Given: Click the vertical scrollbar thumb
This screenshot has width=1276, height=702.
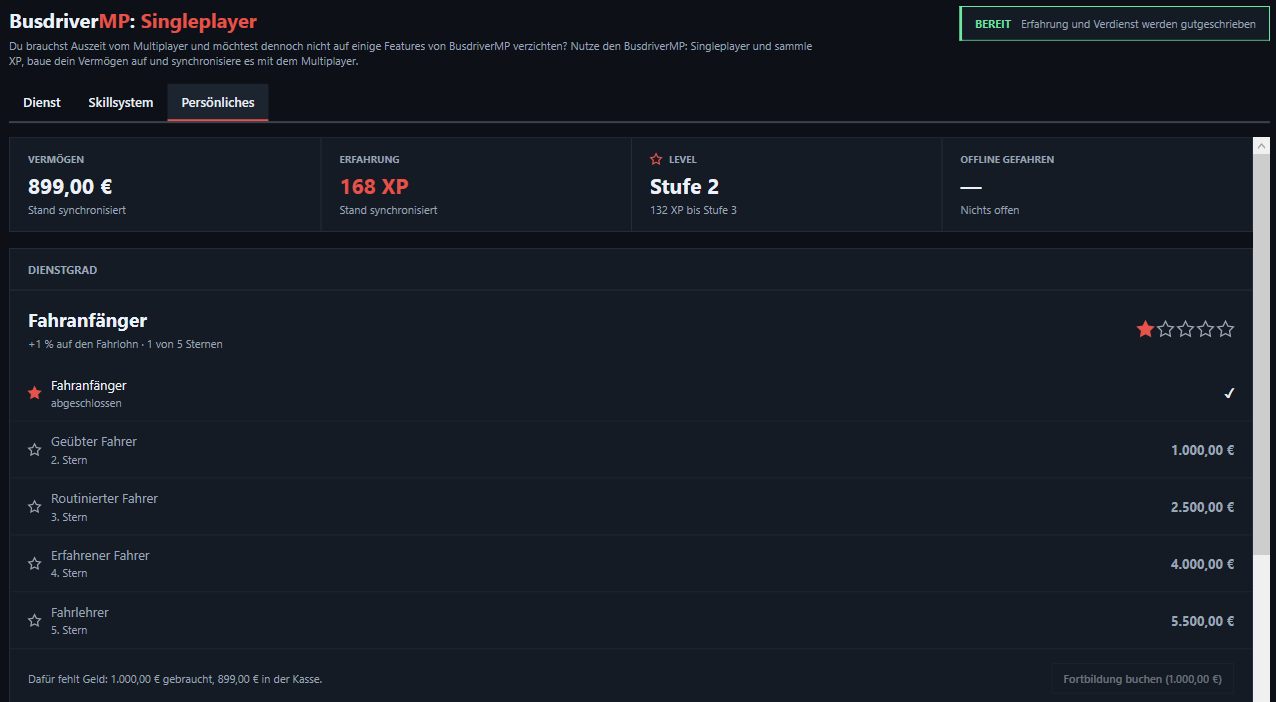Looking at the screenshot, I should point(1261,353).
